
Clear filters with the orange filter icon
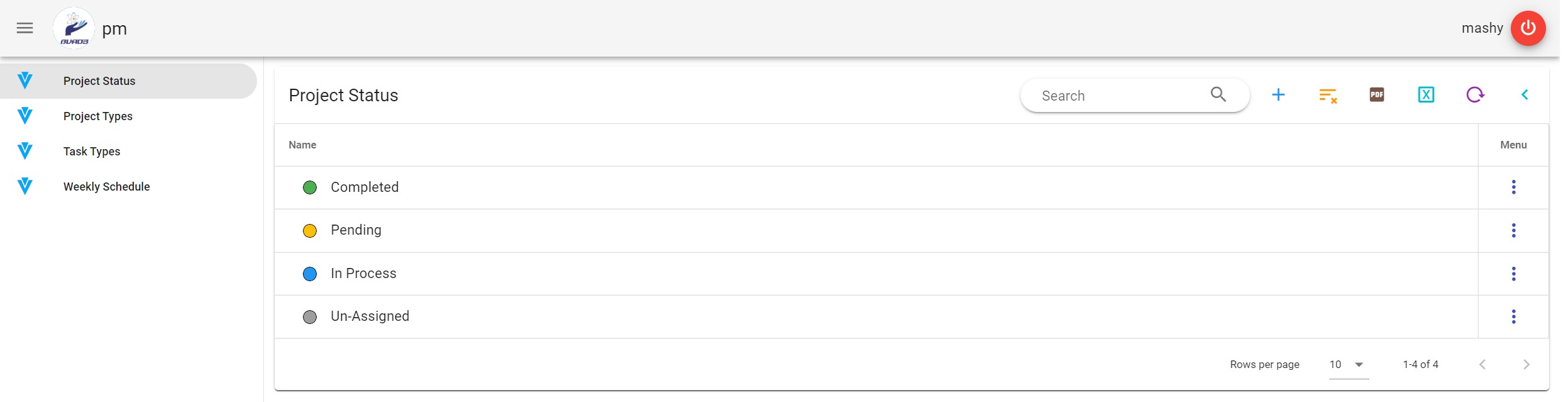click(1327, 96)
